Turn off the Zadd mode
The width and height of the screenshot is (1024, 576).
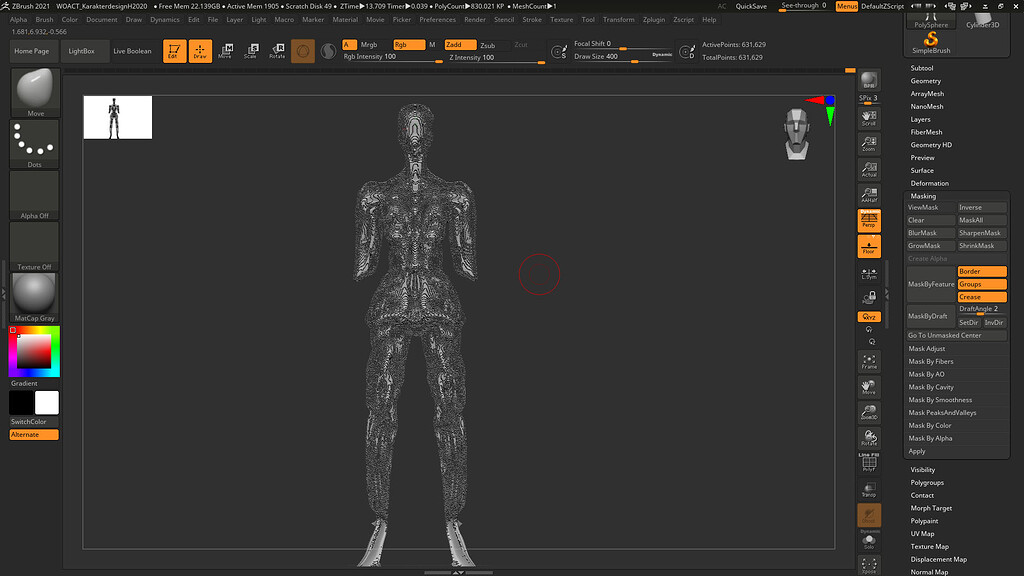[460, 45]
